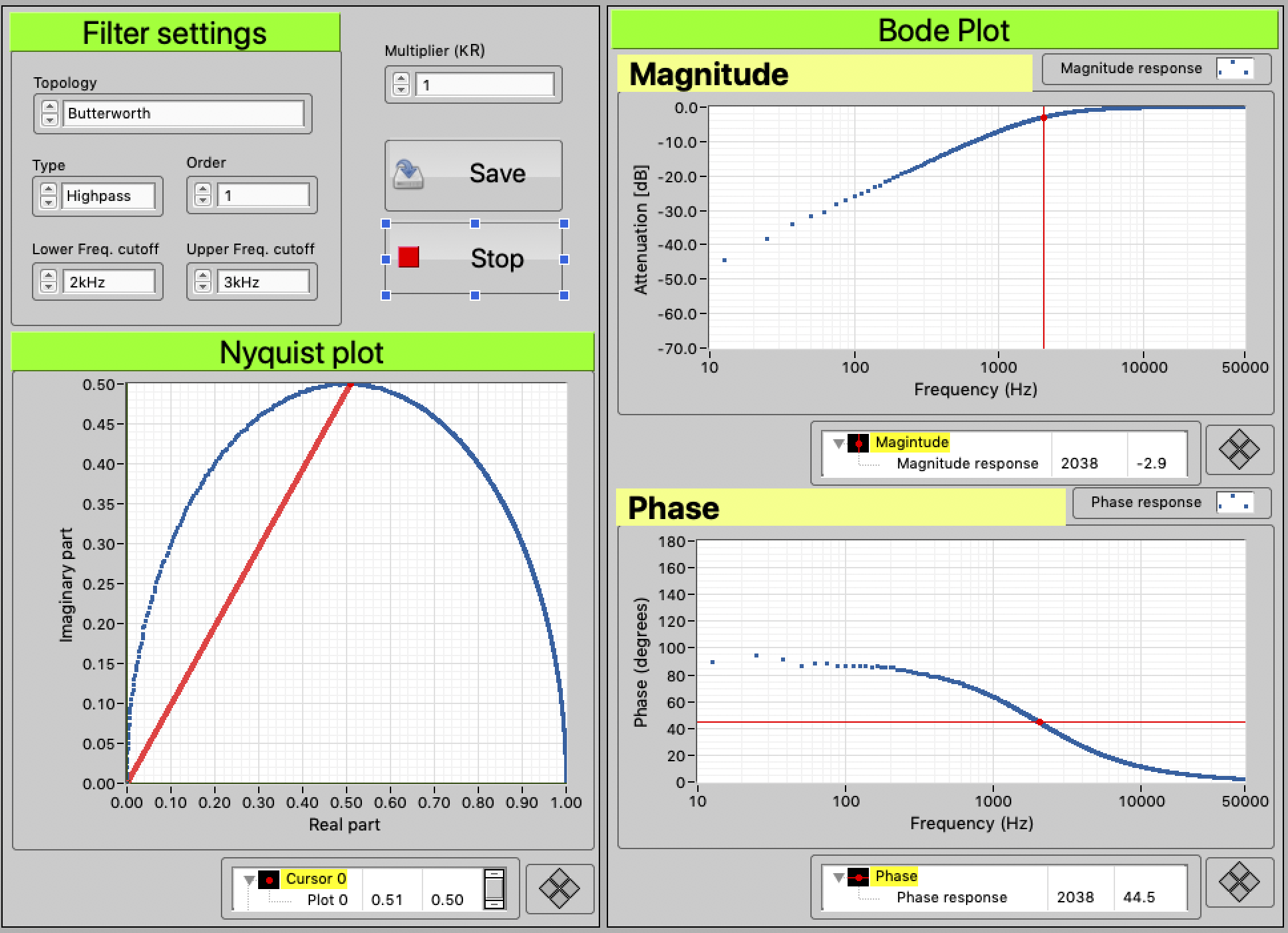The image size is (1288, 933).
Task: Click the Lower Freq. cutoff 2kHz field
Action: point(108,282)
